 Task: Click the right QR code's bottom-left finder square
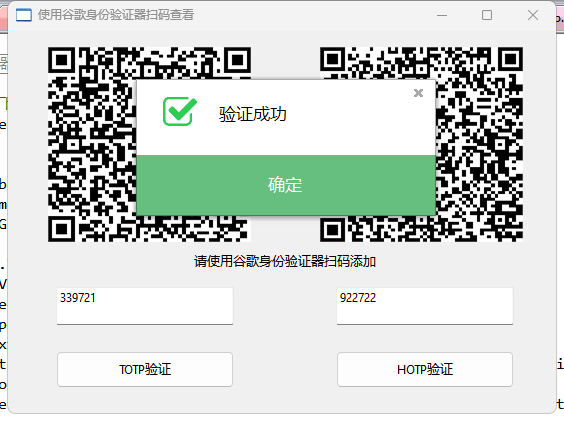click(333, 228)
